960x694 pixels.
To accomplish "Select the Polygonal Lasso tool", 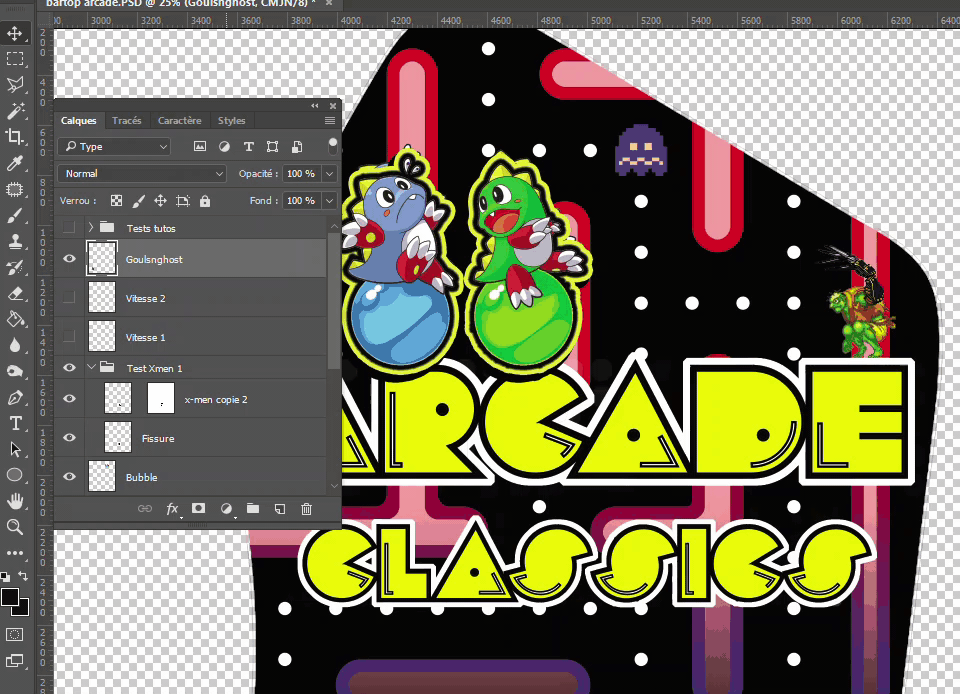I will 15,84.
